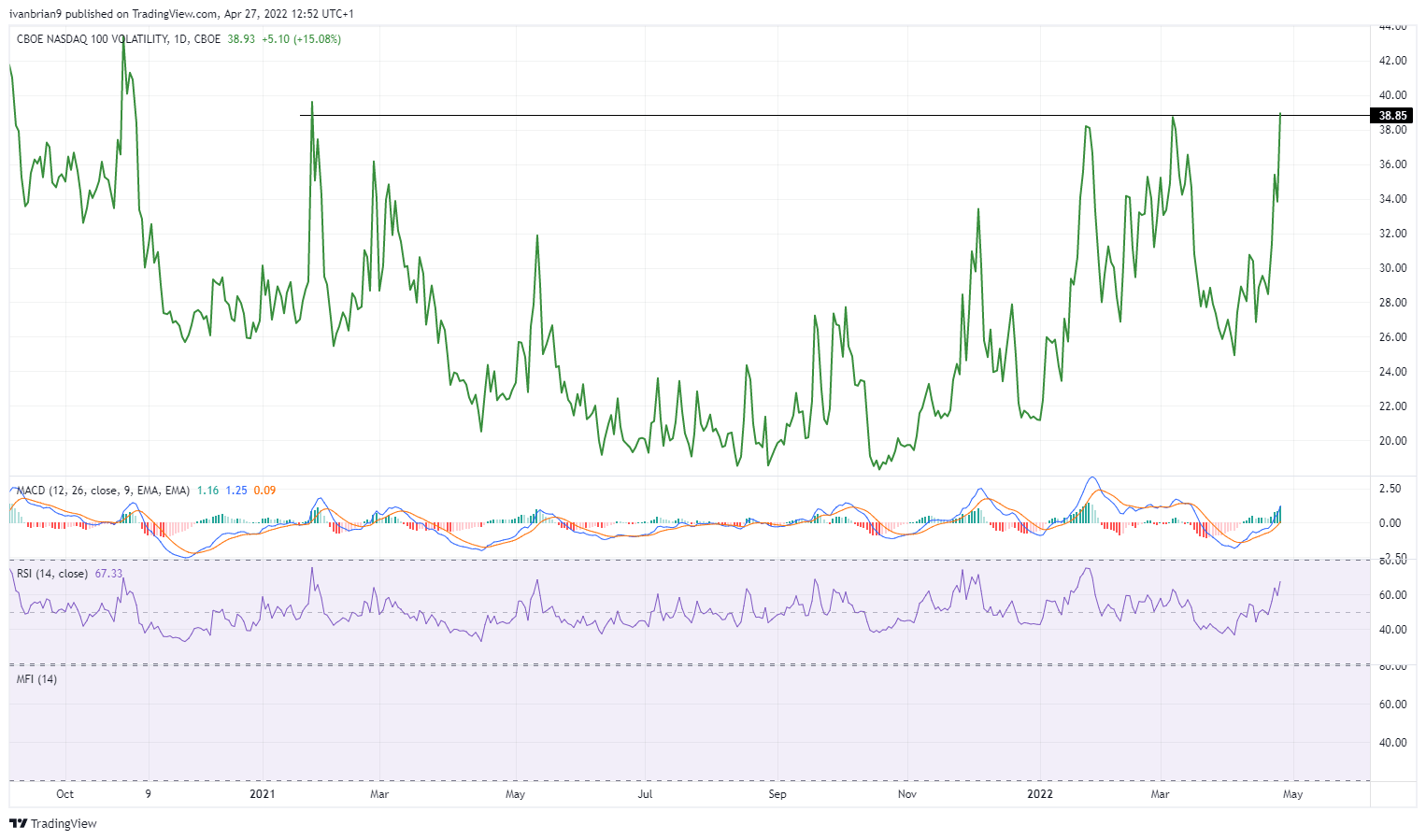The image size is (1426, 840).
Task: Click the orange MACD signal value 0.09
Action: [264, 491]
